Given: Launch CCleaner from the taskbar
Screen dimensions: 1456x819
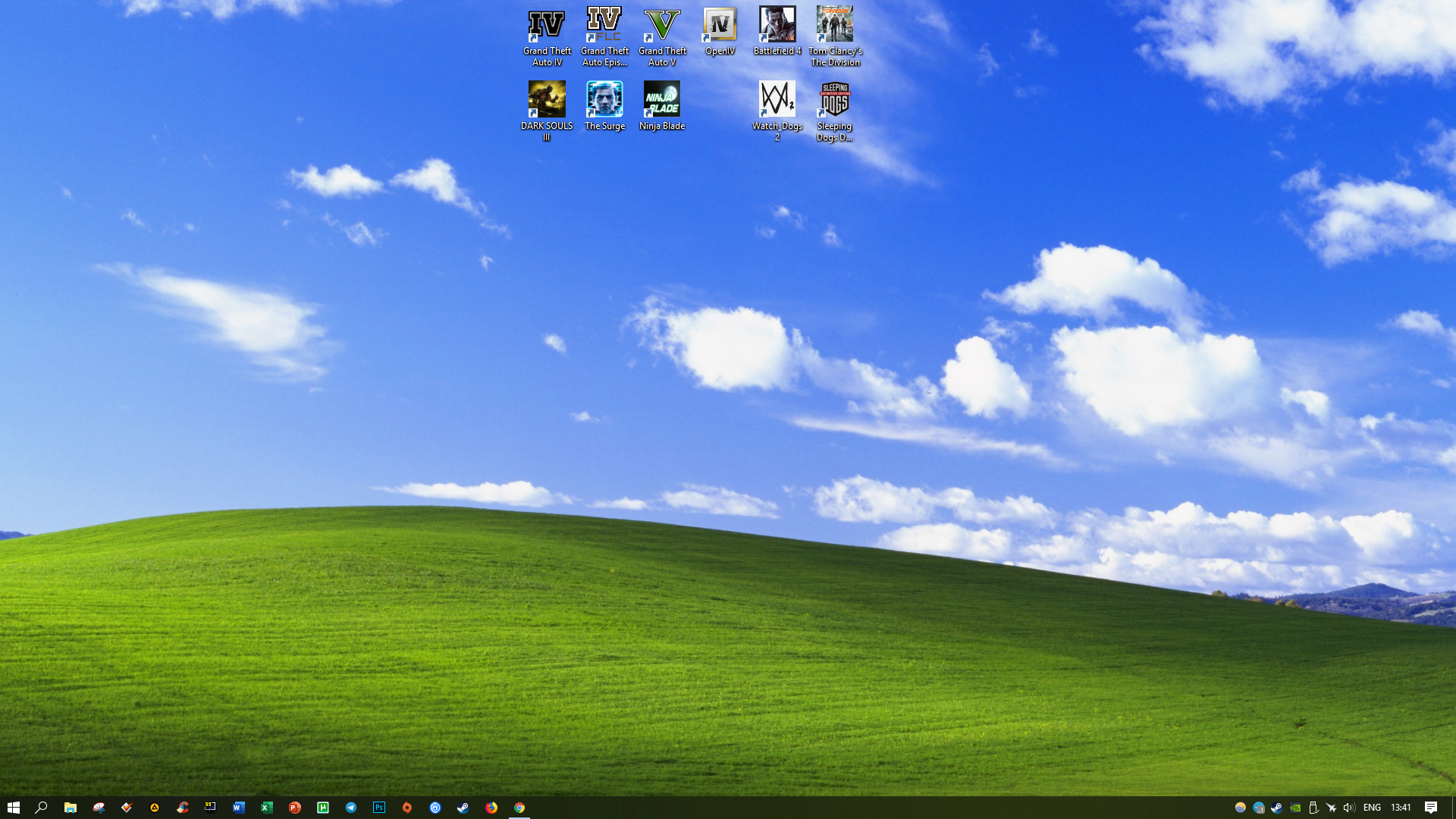Looking at the screenshot, I should pyautogui.click(x=183, y=808).
